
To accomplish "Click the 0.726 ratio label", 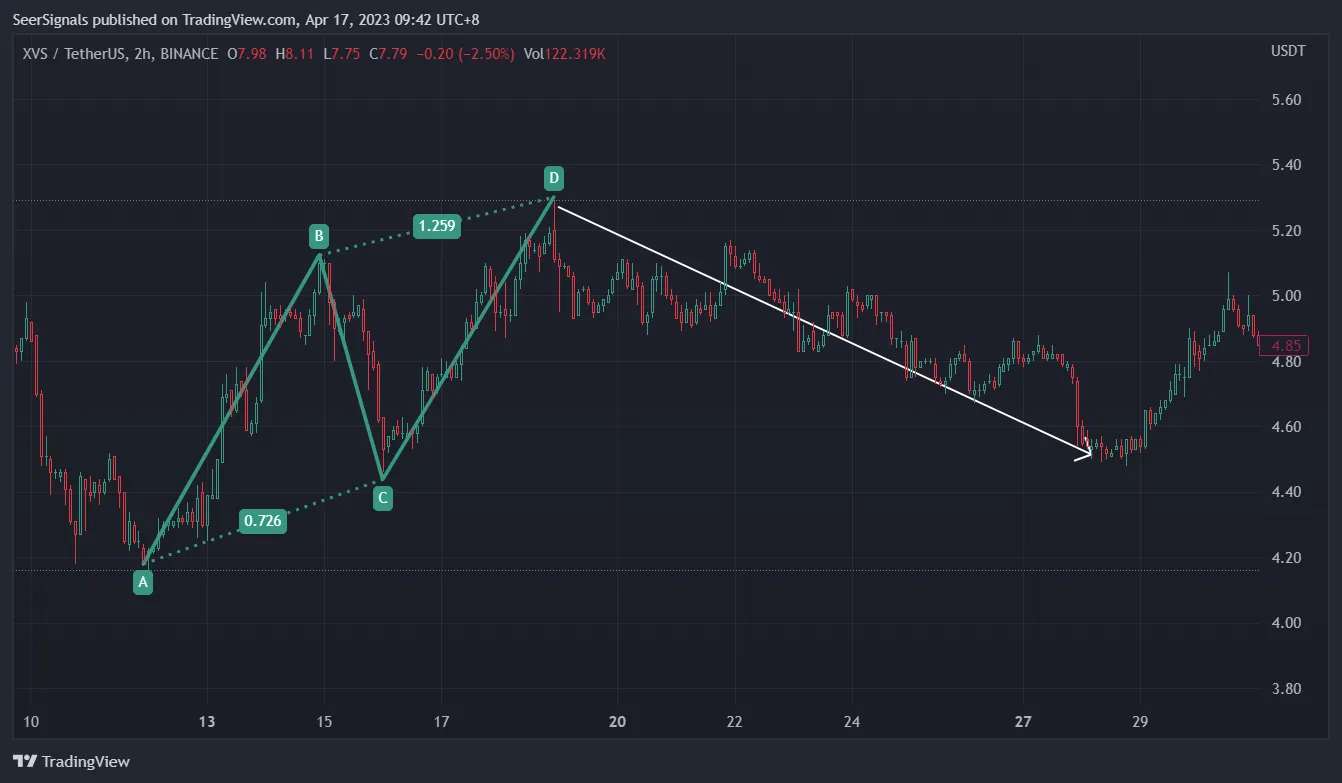I will coord(263,520).
